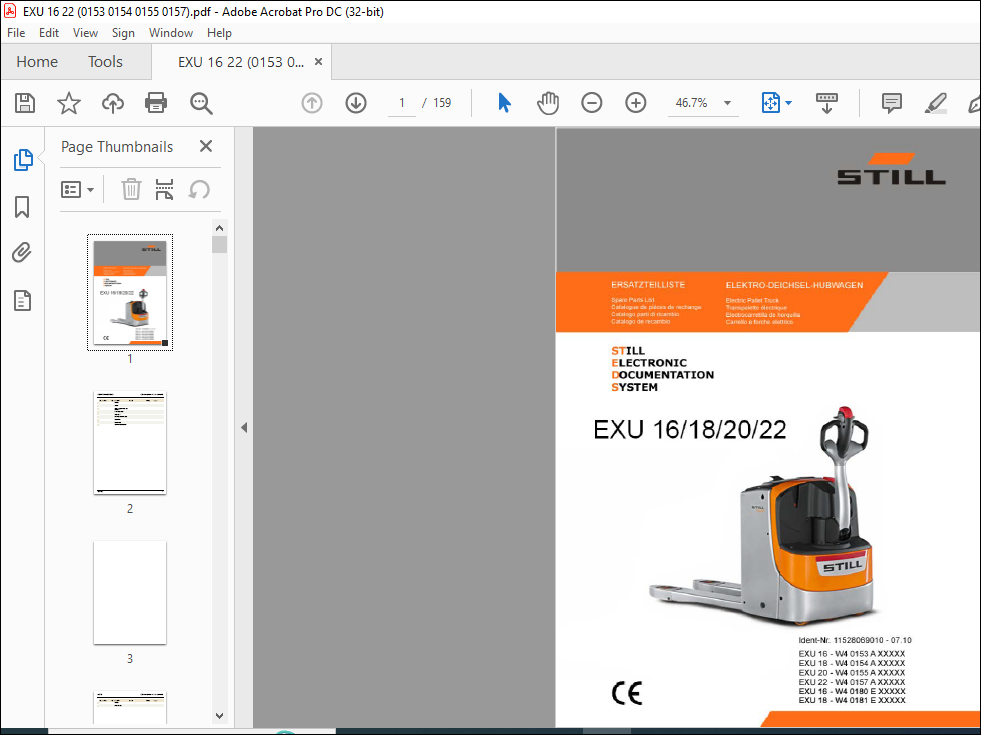Choose the Selection arrow tool

[x=504, y=103]
